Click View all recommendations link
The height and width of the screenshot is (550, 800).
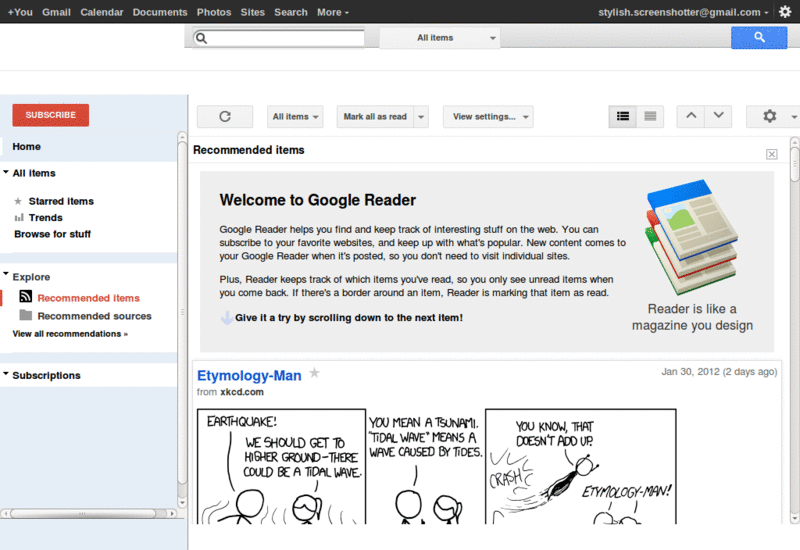coord(70,334)
